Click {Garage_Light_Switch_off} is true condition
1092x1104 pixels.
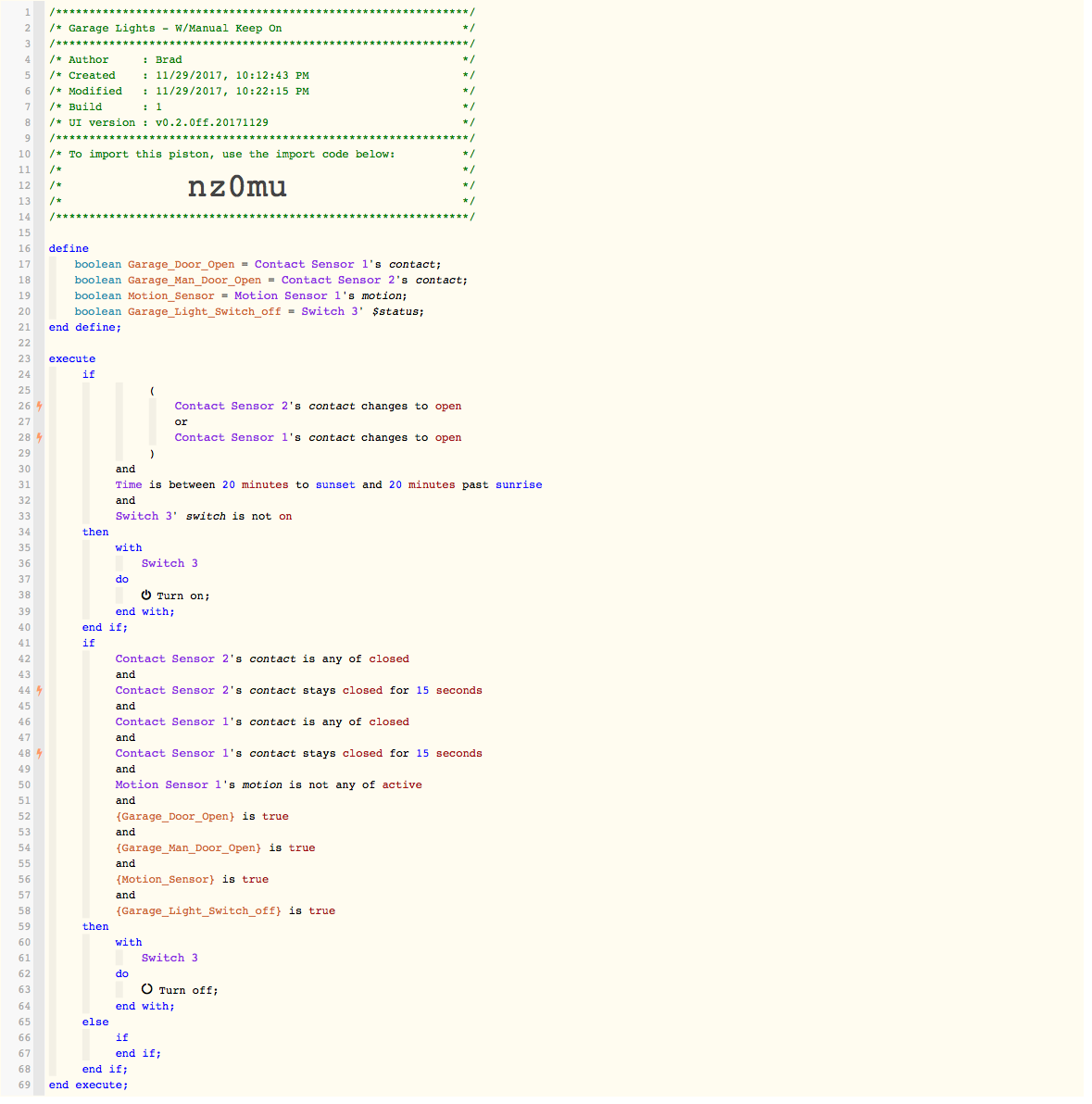point(225,911)
